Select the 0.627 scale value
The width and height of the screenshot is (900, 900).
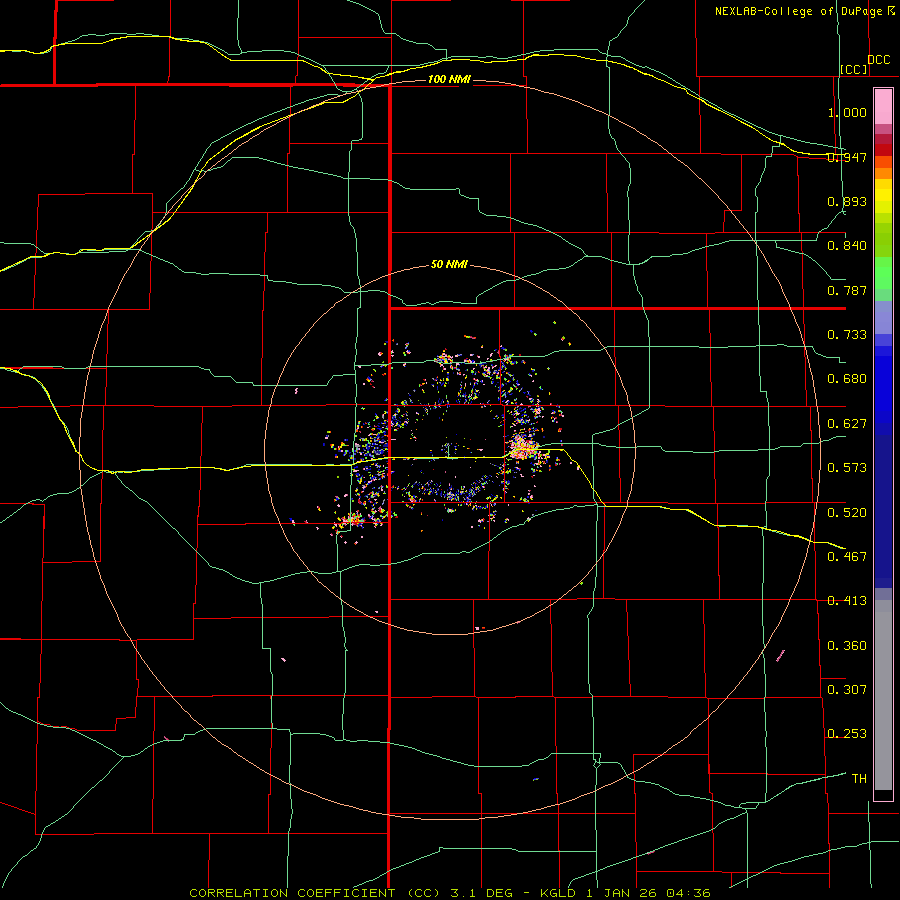(847, 424)
